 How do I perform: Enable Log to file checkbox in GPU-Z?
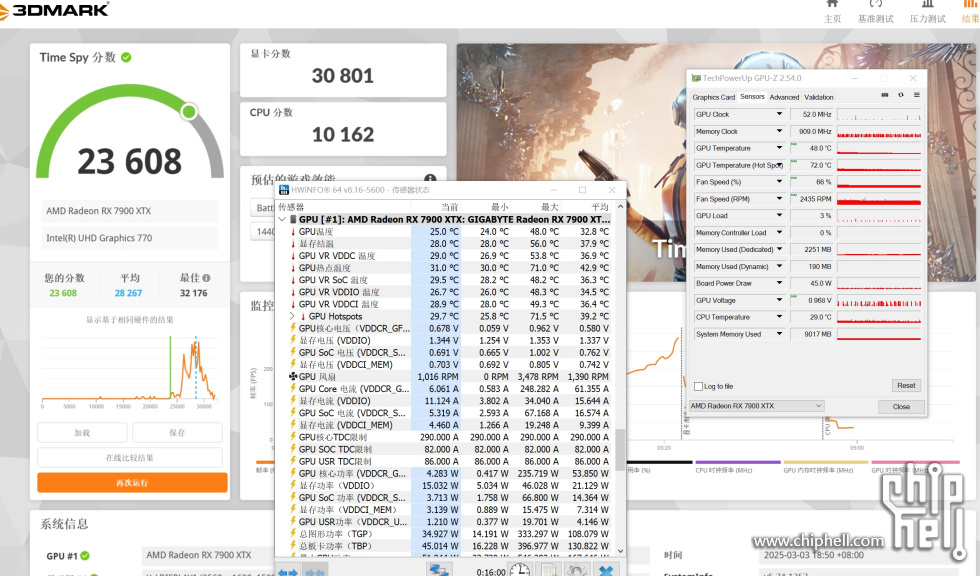(x=699, y=387)
